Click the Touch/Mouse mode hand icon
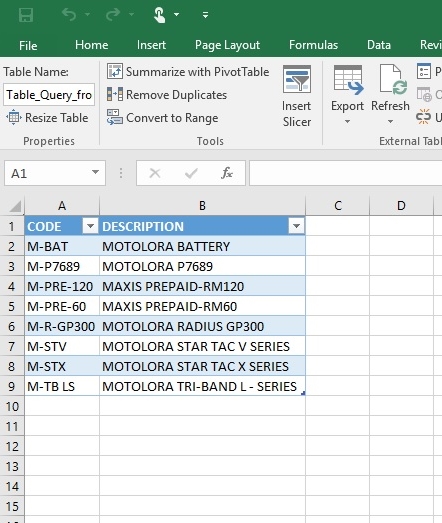Screen dimensions: 442x523 (159, 15)
